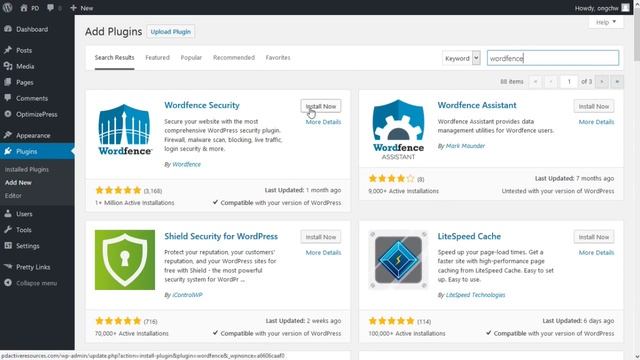Screen dimensions: 640x360
Task: Click Wordfence Security logo thumbnail
Action: (x=124, y=129)
